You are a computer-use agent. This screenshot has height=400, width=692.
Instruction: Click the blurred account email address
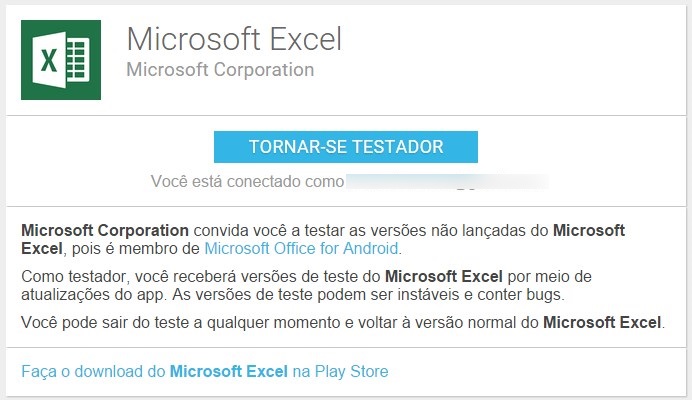pos(447,181)
